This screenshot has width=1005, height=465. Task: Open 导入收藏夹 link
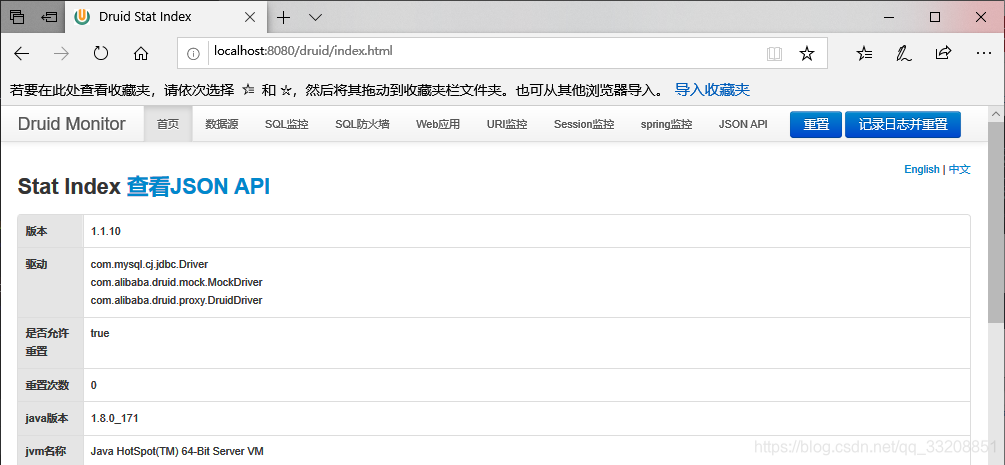tap(712, 90)
